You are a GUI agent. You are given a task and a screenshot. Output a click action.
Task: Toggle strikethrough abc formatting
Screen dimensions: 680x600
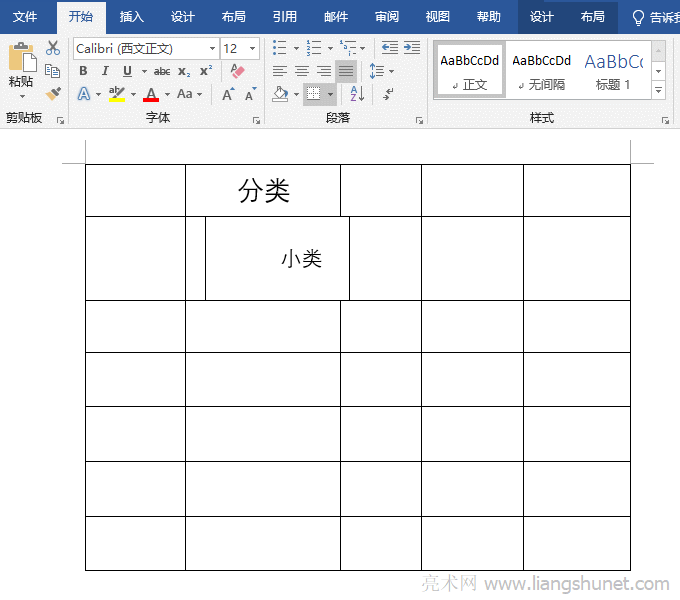(x=162, y=71)
